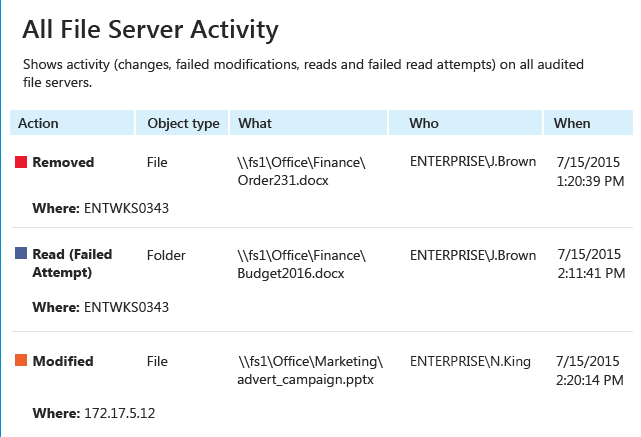Open the advert_campaign.pptx file path
The height and width of the screenshot is (437, 641).
click(310, 370)
